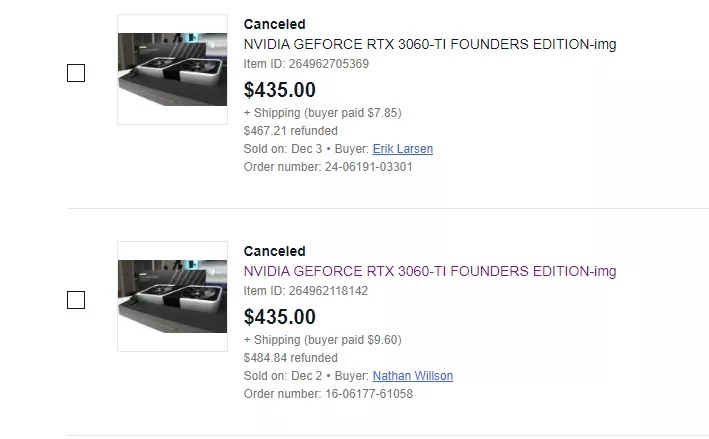Open purple RTX 3060-TI listing title sold Dec 2
This screenshot has width=709, height=439.
coord(430,271)
